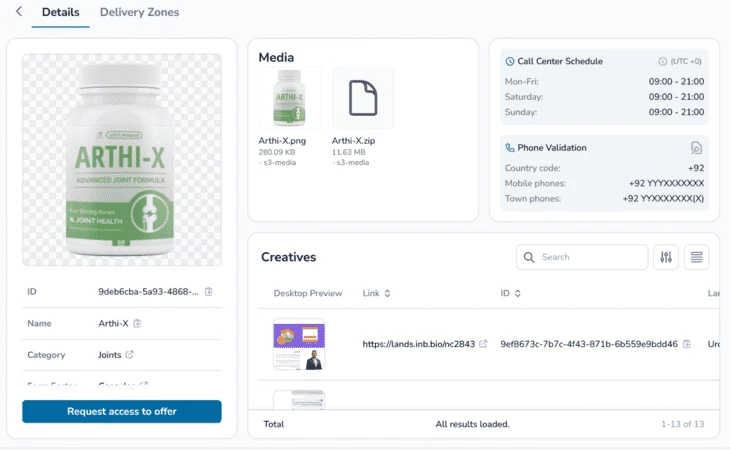Viewport: 730px width, 451px height.
Task: Copy the Arthi-X name value
Action: [137, 323]
